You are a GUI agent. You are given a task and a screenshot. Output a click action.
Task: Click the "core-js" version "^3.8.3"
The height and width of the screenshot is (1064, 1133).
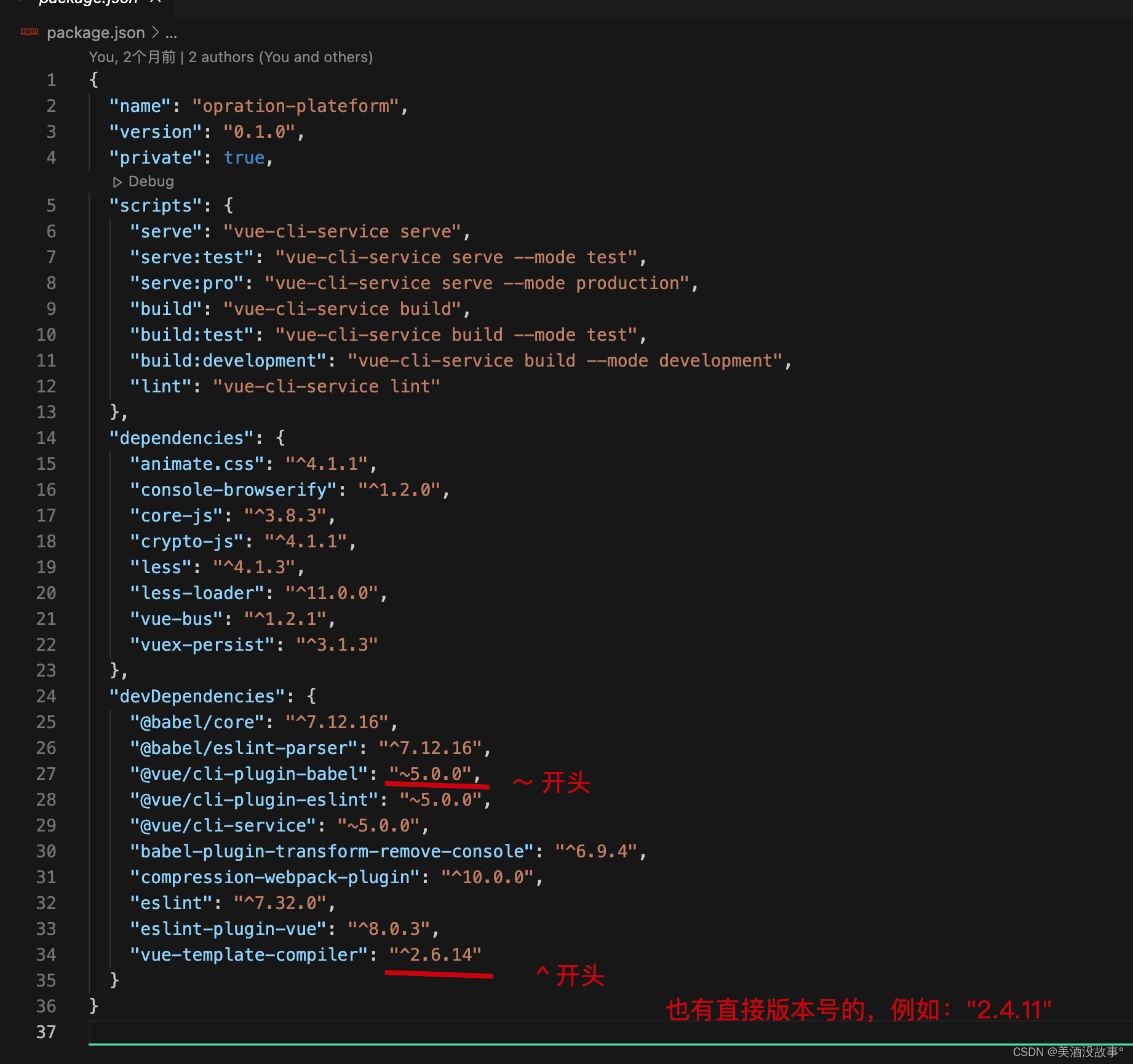tap(285, 515)
